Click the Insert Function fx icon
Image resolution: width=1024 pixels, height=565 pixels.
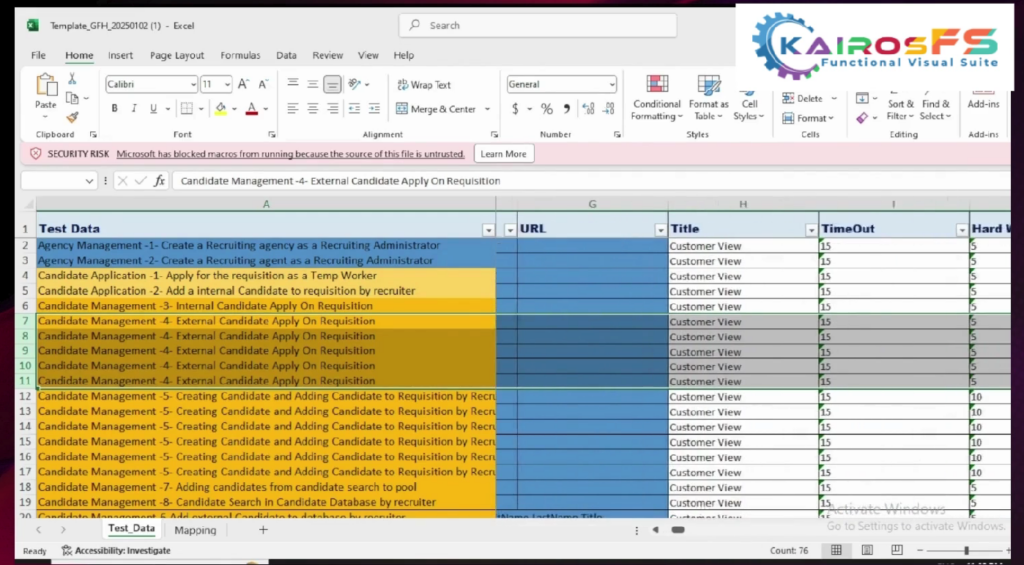point(159,181)
